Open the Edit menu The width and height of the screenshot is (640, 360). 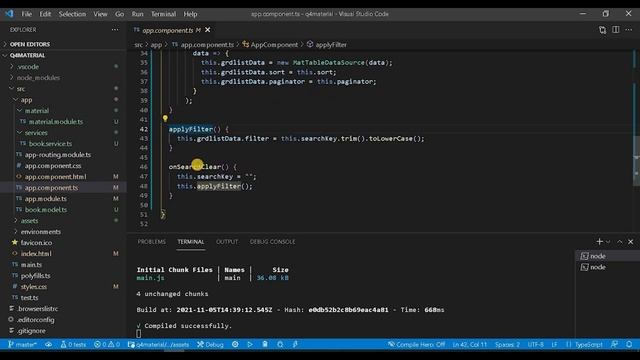pos(45,14)
